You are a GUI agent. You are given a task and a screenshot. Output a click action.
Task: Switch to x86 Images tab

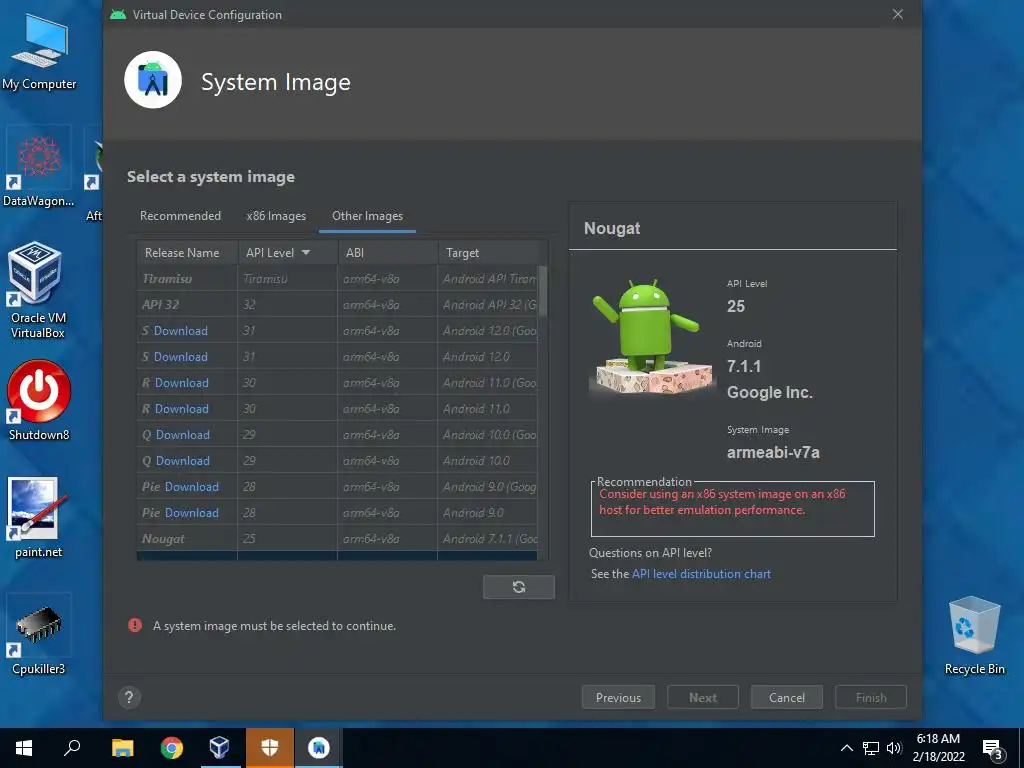pos(276,216)
